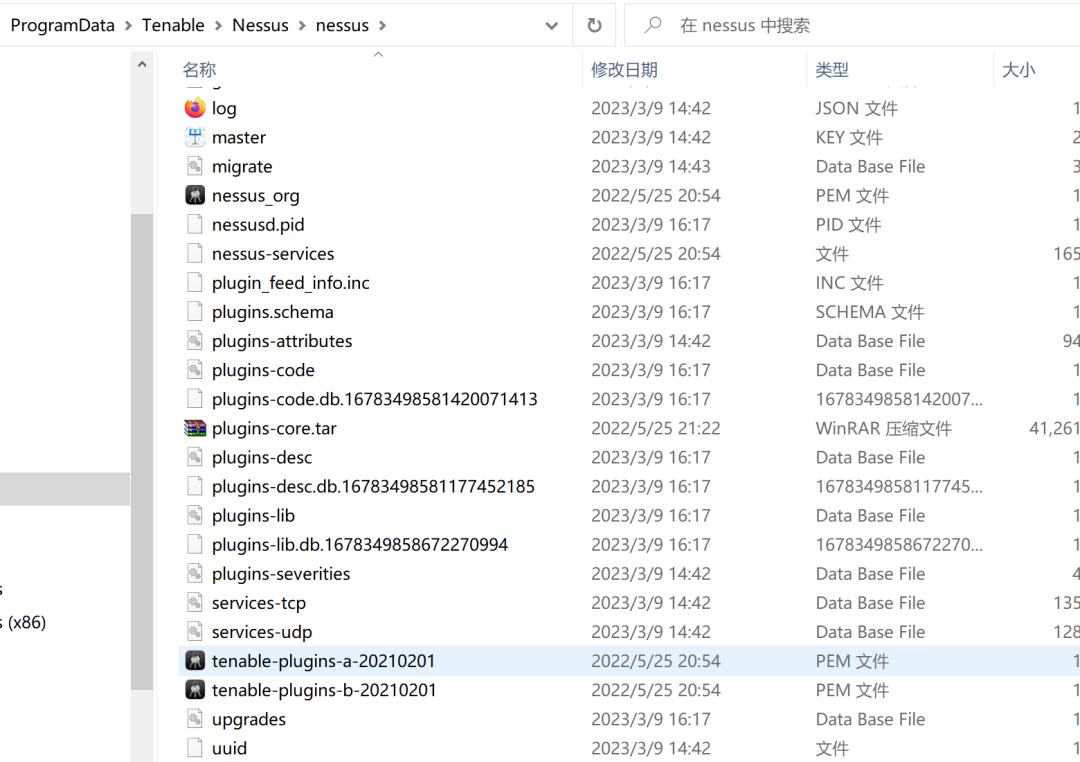This screenshot has height=762, width=1080.
Task: Select the tenable-plugins-b-20210201 file name
Action: coord(324,690)
